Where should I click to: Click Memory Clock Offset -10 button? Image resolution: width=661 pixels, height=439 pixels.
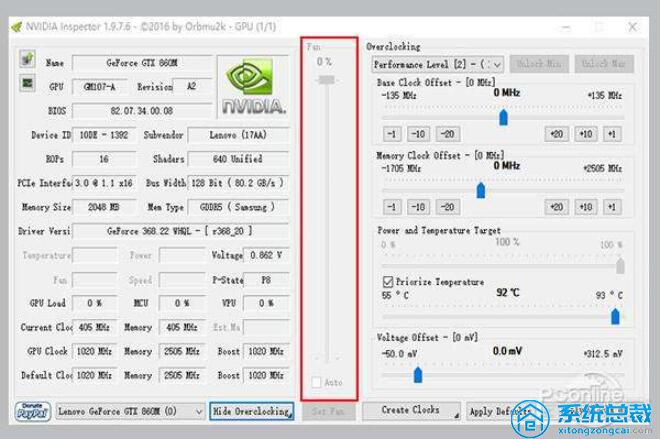point(418,207)
